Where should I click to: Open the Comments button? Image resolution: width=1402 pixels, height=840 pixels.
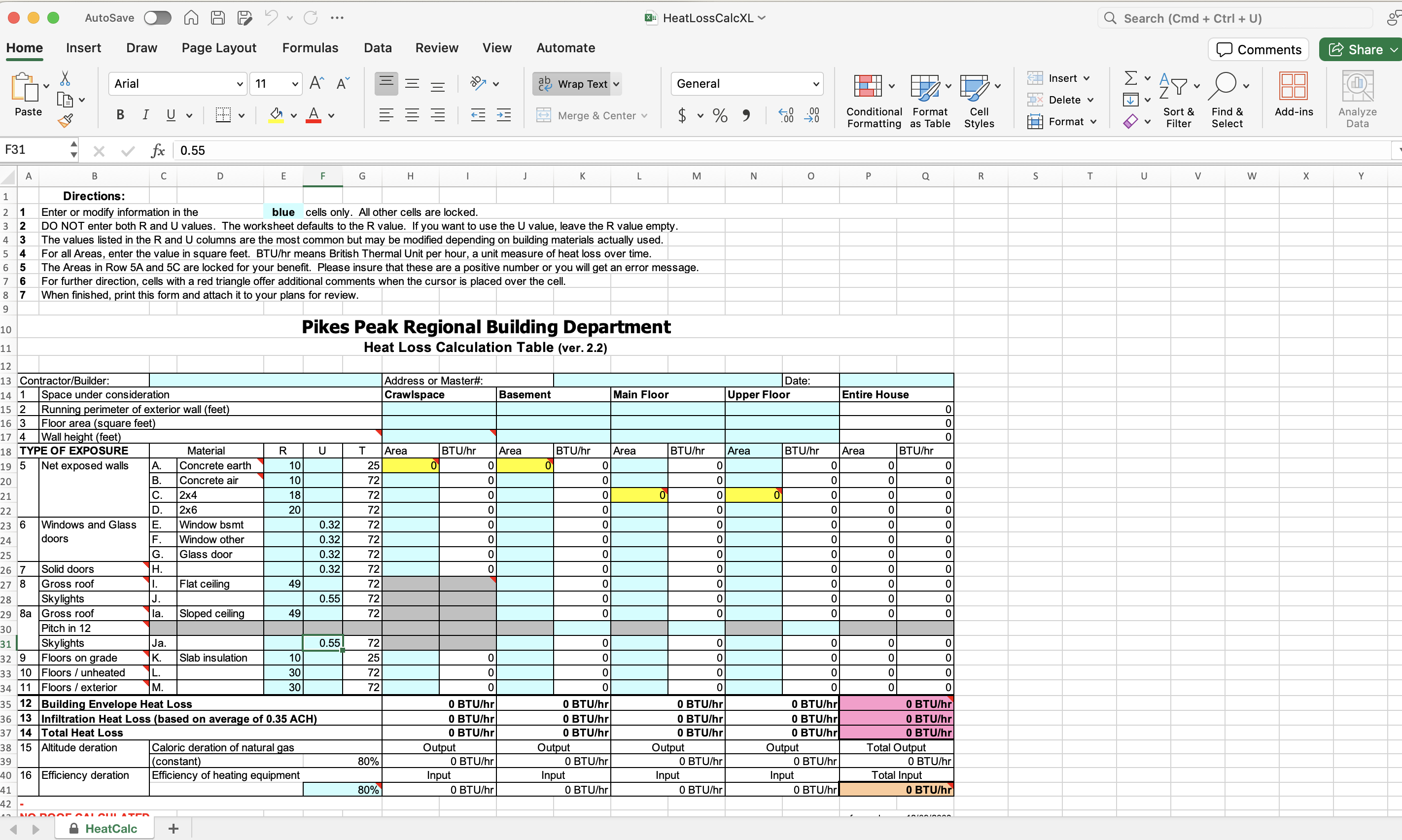[1259, 50]
